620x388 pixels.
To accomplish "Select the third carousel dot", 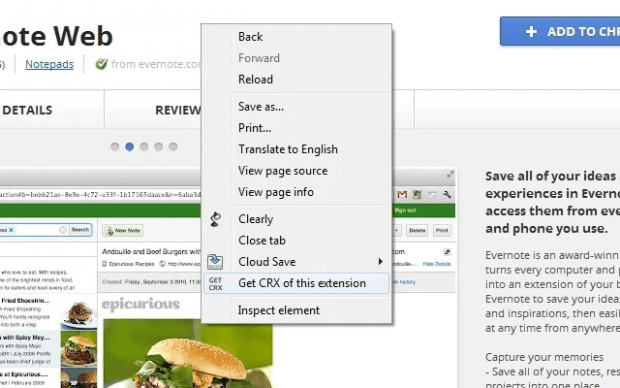I will click(144, 147).
